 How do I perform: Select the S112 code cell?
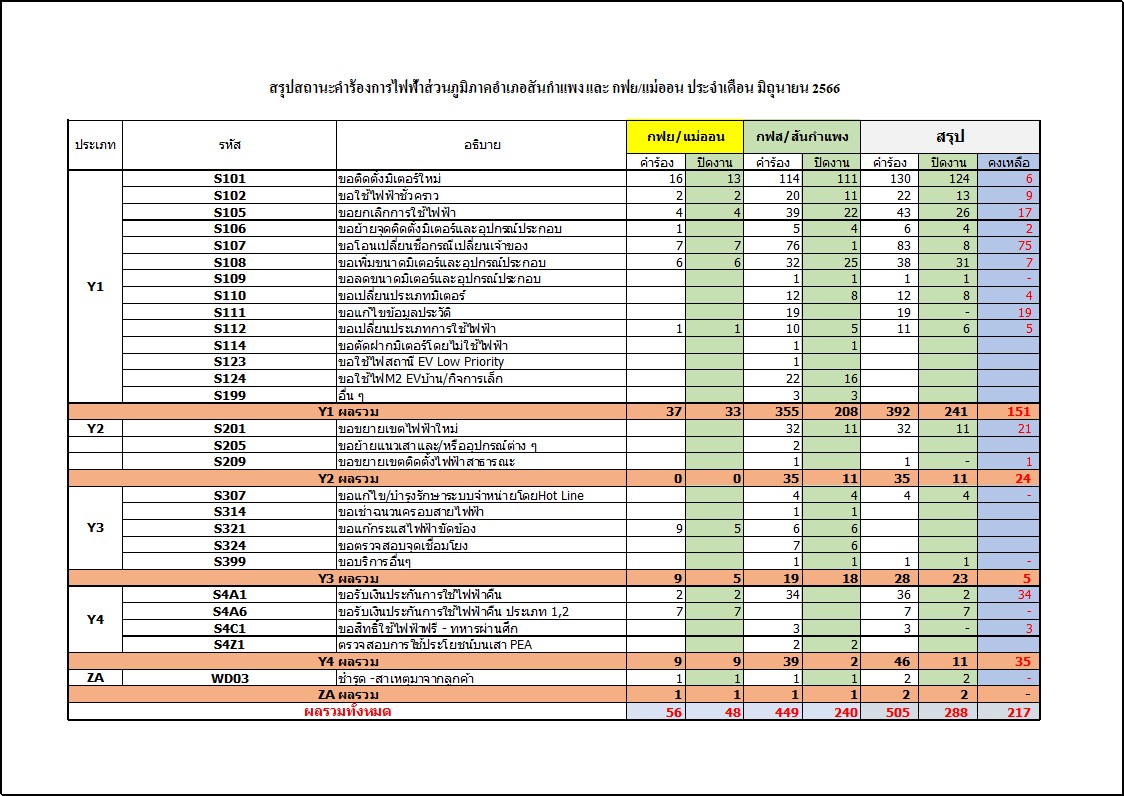click(229, 328)
